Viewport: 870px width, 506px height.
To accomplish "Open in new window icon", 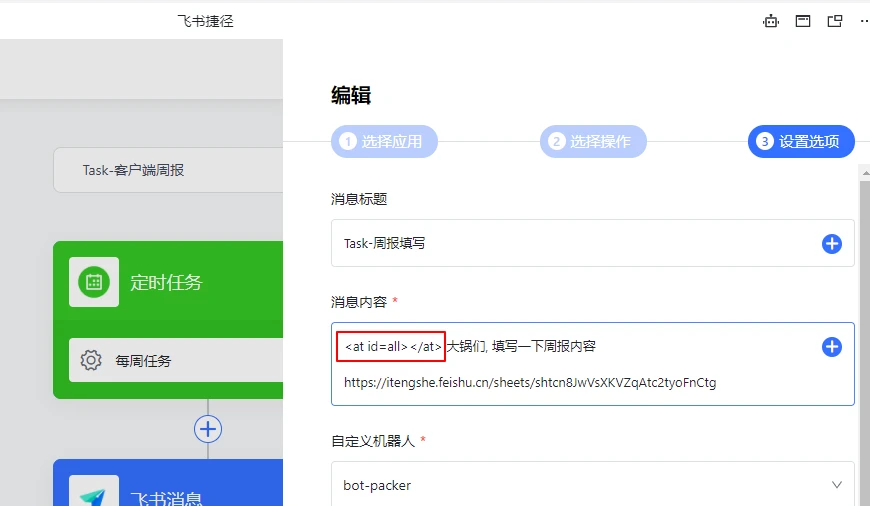I will [x=834, y=21].
